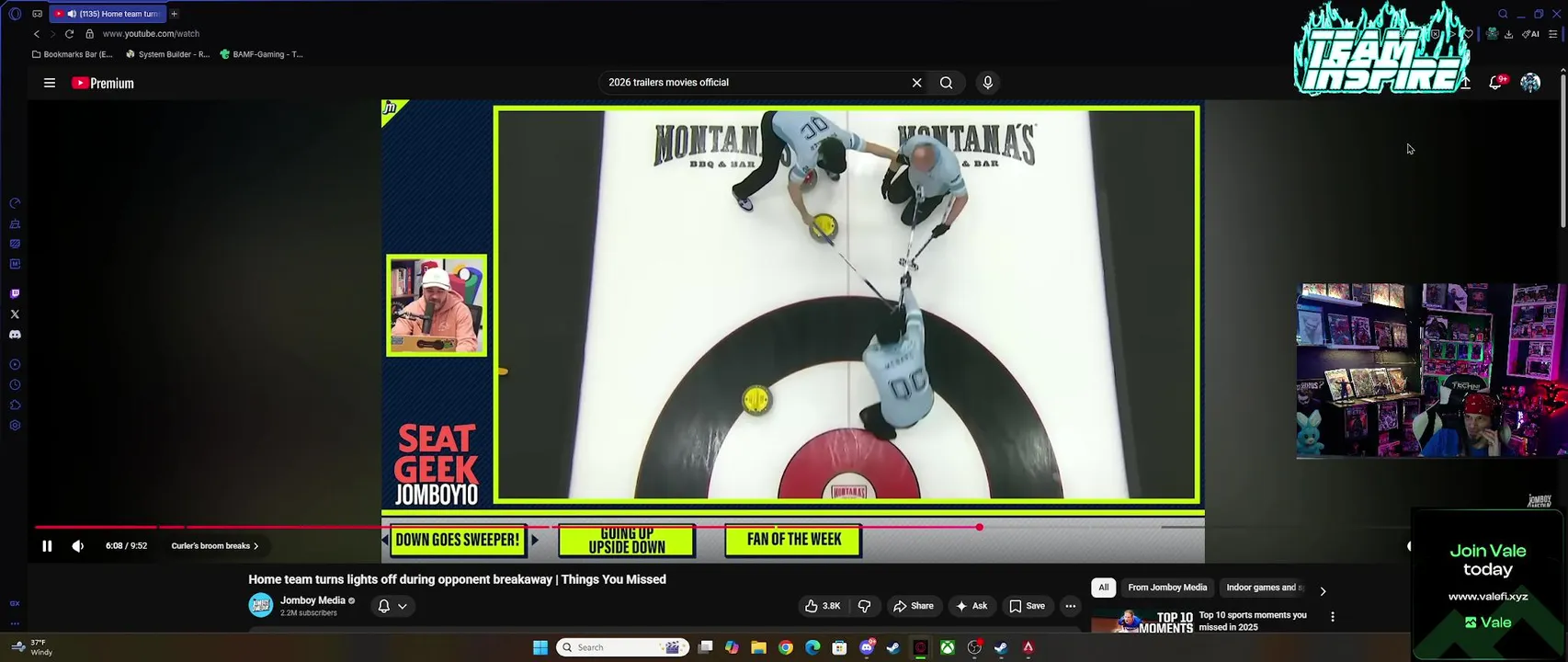Open the browser search icon near the window controls
1568x662 pixels.
(1503, 14)
